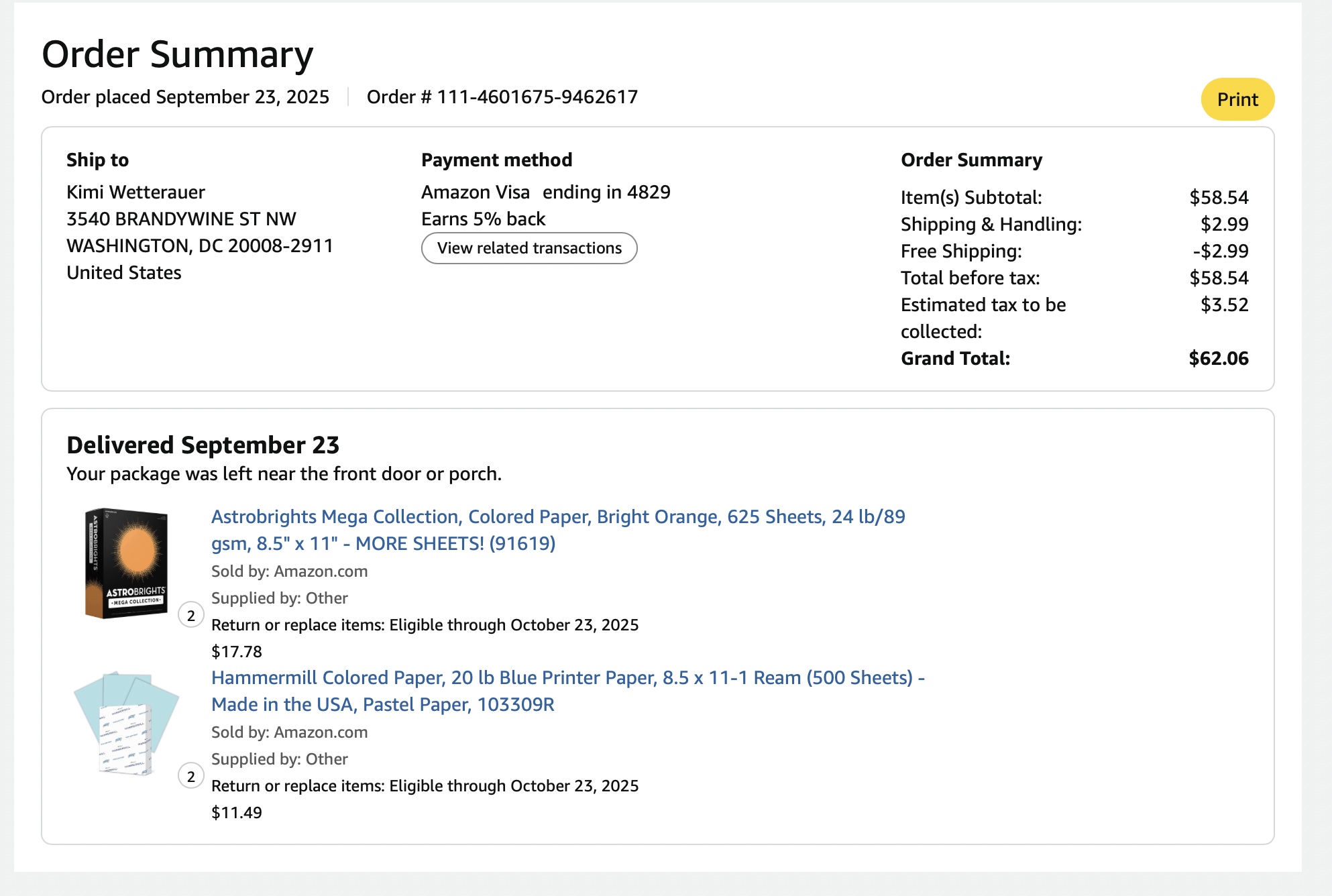This screenshot has width=1332, height=896.
Task: Select the Delivered September 23 heading
Action: [203, 445]
